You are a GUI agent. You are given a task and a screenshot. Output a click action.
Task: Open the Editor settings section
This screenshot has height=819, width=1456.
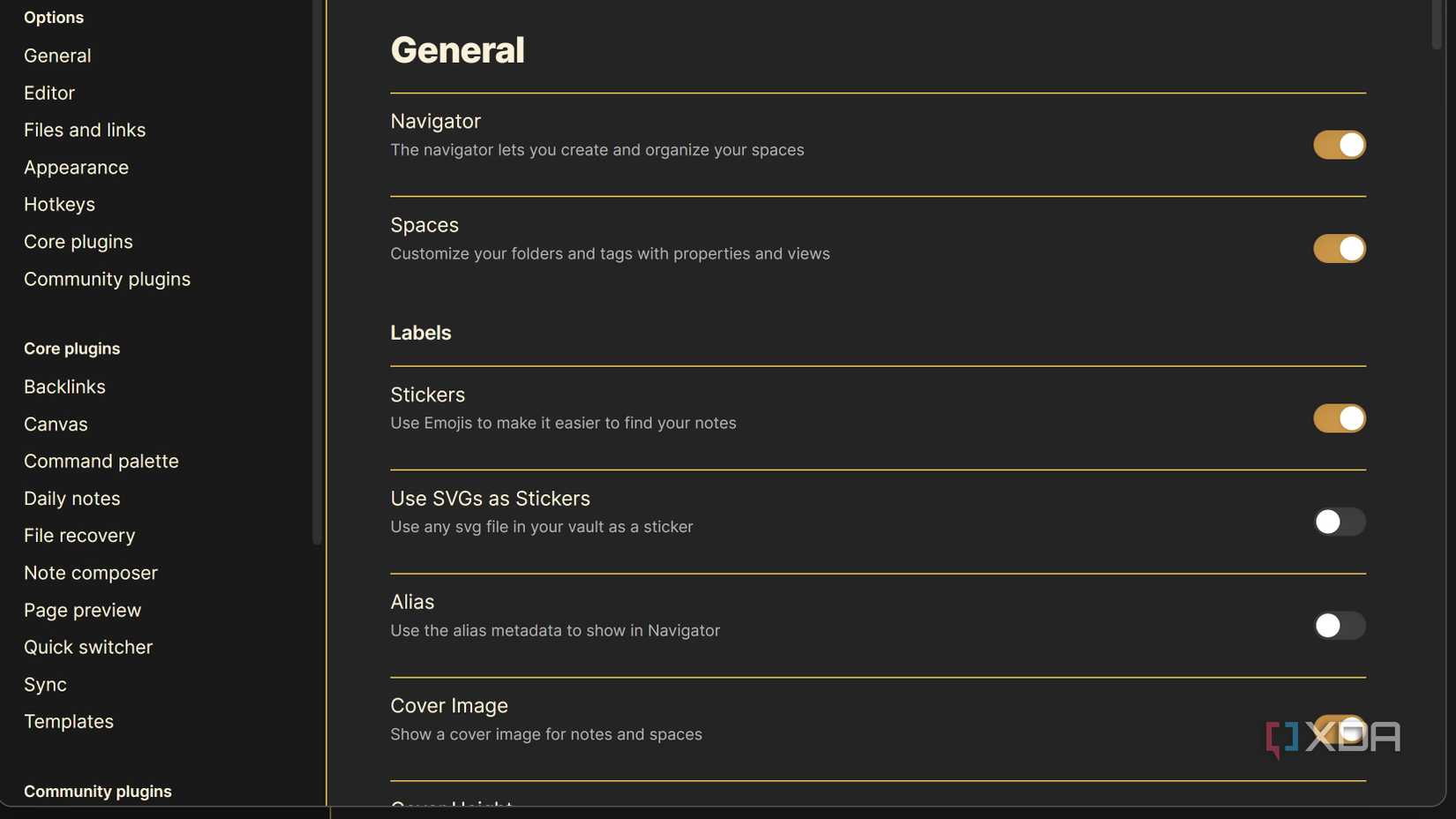(49, 92)
